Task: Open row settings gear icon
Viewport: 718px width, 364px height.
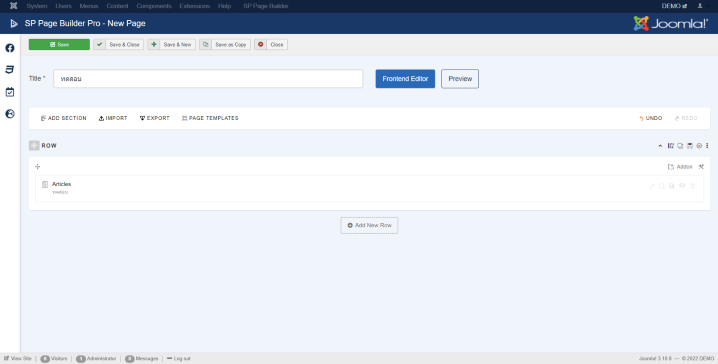Action: [699, 146]
